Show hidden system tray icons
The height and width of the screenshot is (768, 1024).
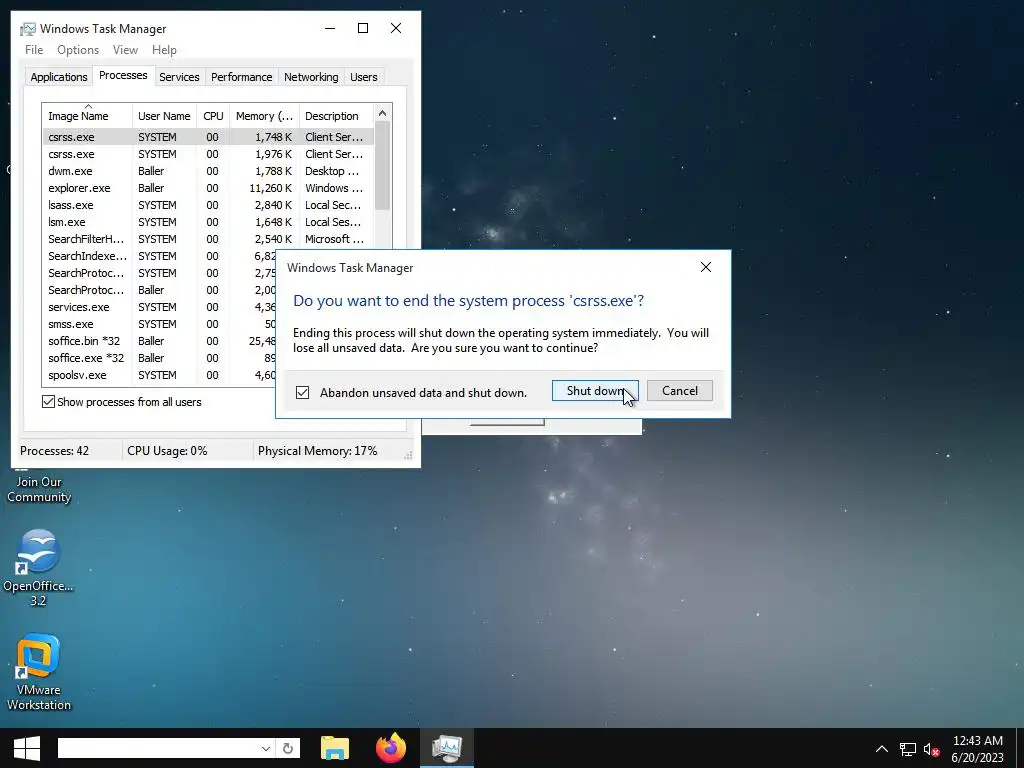[x=882, y=749]
